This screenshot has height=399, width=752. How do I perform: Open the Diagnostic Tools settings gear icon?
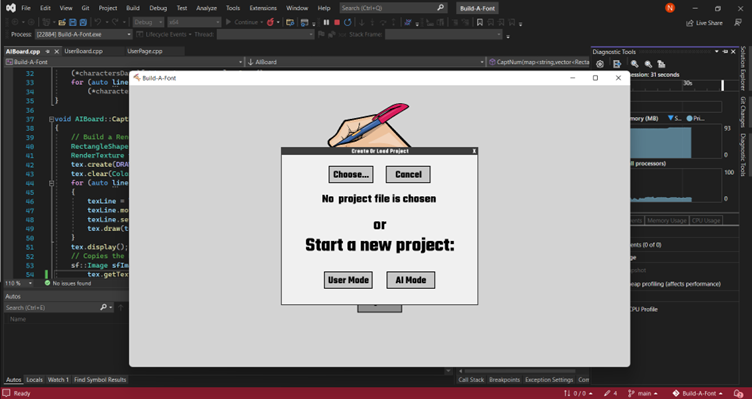tap(600, 64)
